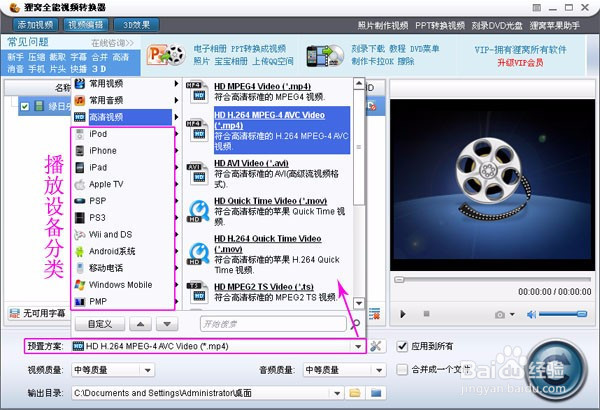Screen dimensions: 600x410
Task: Adjust the volume slider
Action: coord(562,314)
